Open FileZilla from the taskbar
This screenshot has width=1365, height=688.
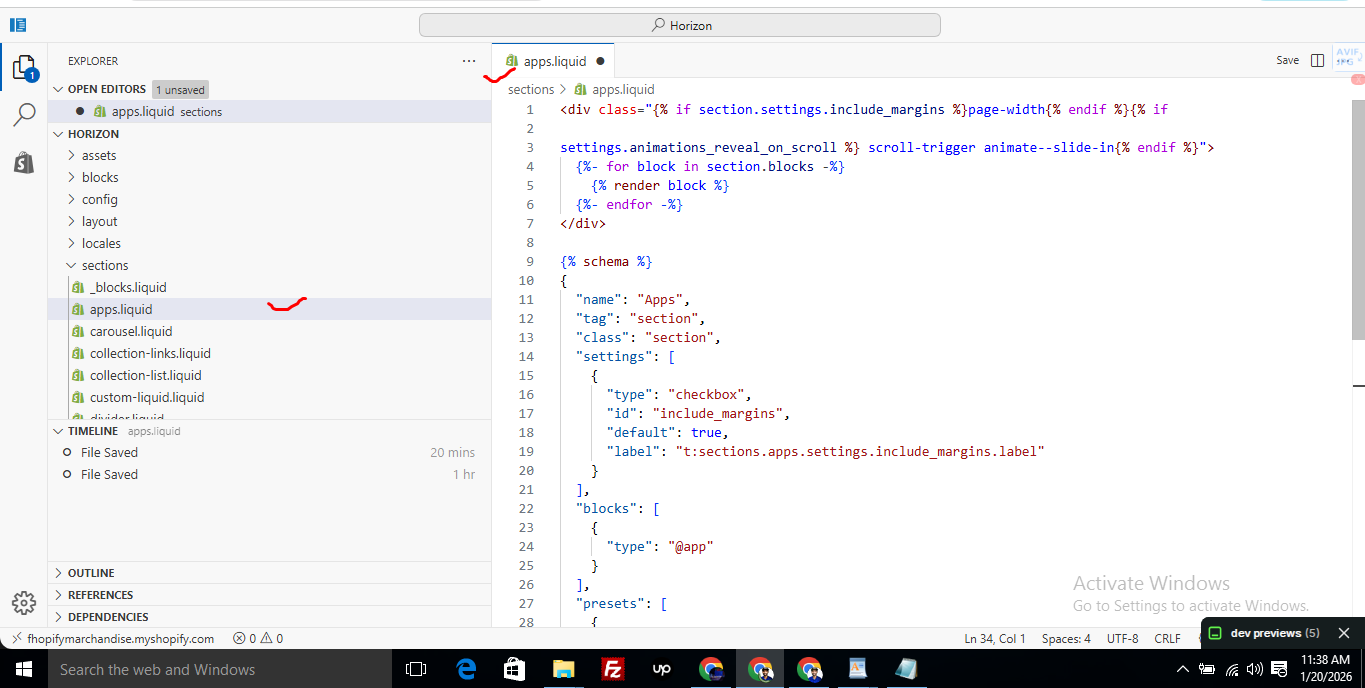[x=613, y=669]
